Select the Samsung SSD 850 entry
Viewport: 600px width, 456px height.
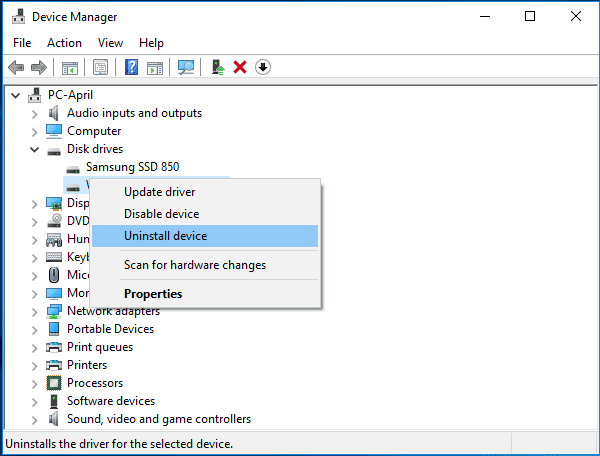[132, 167]
